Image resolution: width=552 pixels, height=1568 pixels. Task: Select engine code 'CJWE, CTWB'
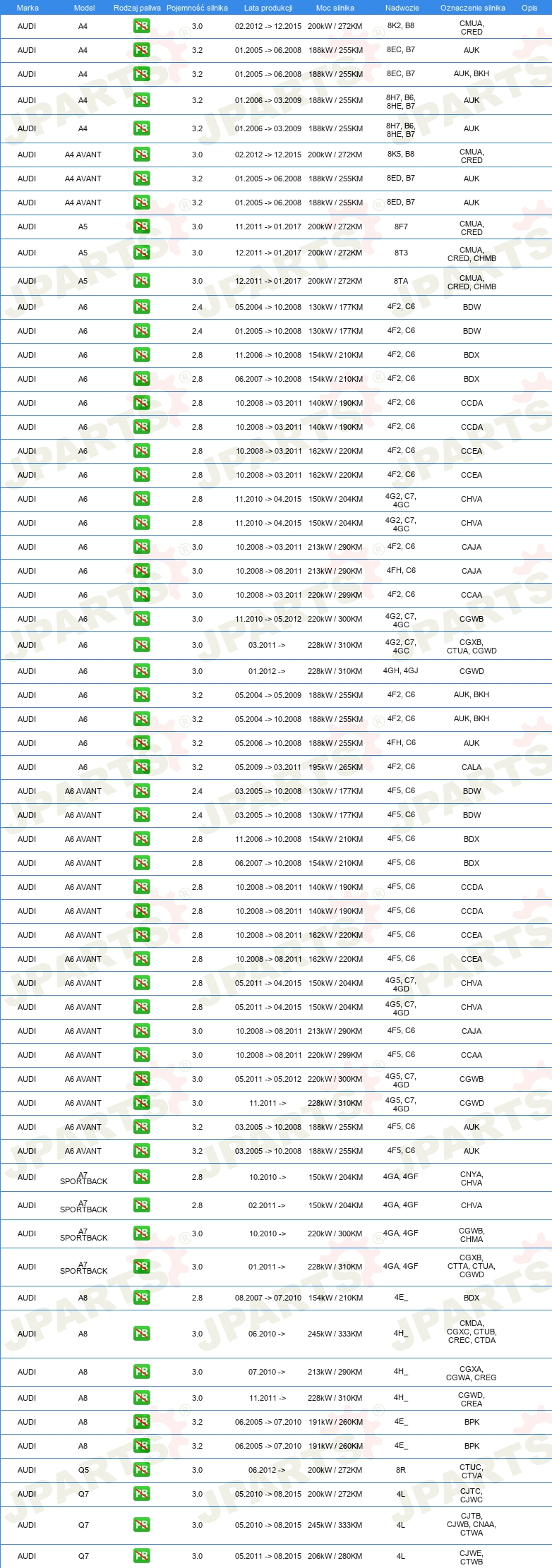pyautogui.click(x=472, y=1557)
